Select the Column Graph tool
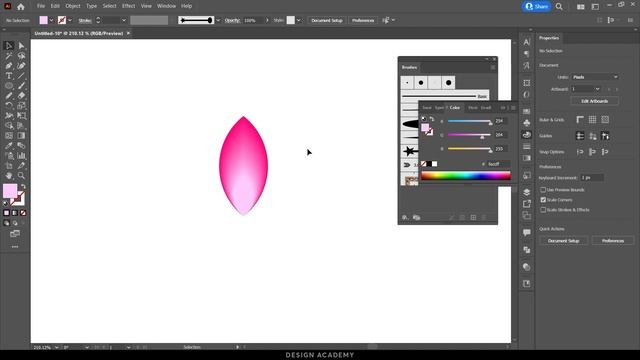 pyautogui.click(x=21, y=156)
